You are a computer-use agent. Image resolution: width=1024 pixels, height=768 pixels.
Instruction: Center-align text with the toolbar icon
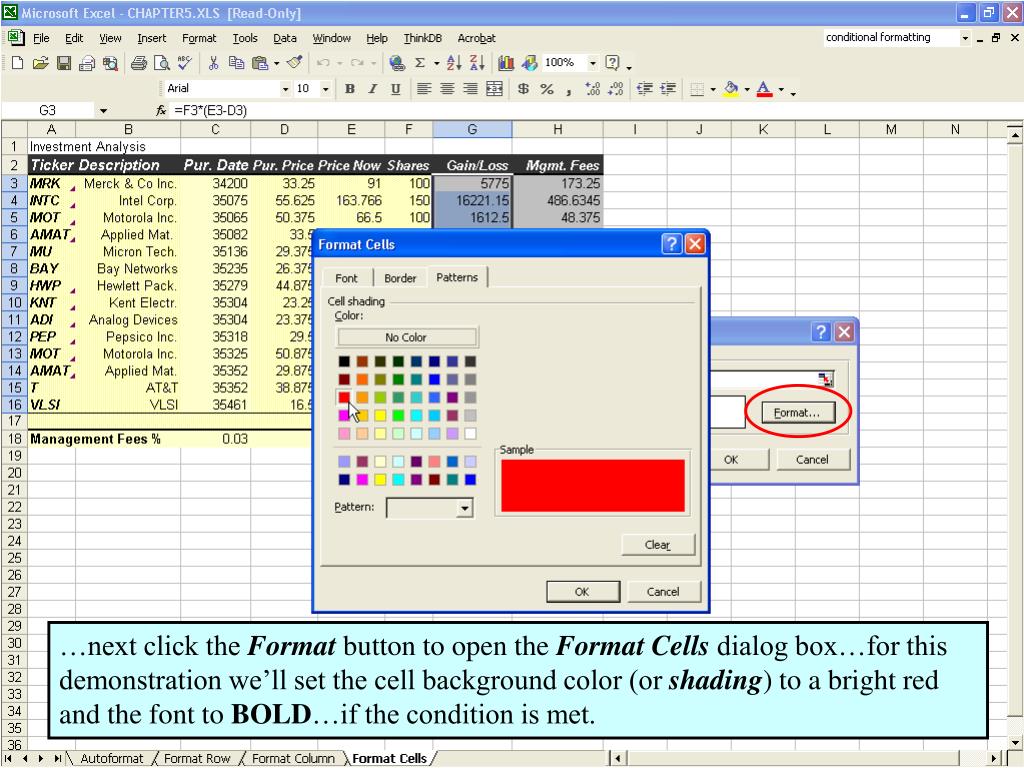coord(447,89)
